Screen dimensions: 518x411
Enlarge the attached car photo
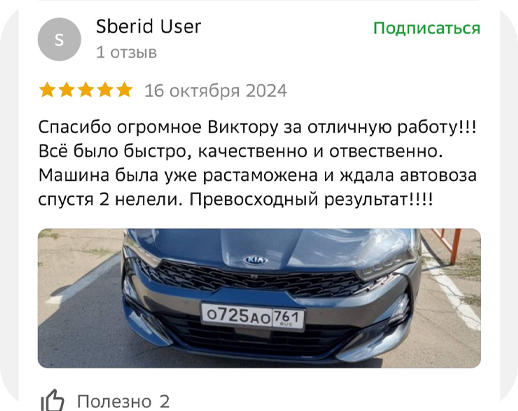[x=259, y=298]
